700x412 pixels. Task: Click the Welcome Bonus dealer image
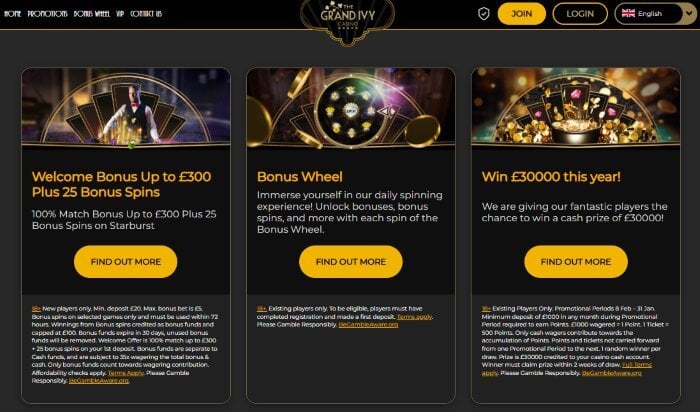point(125,109)
